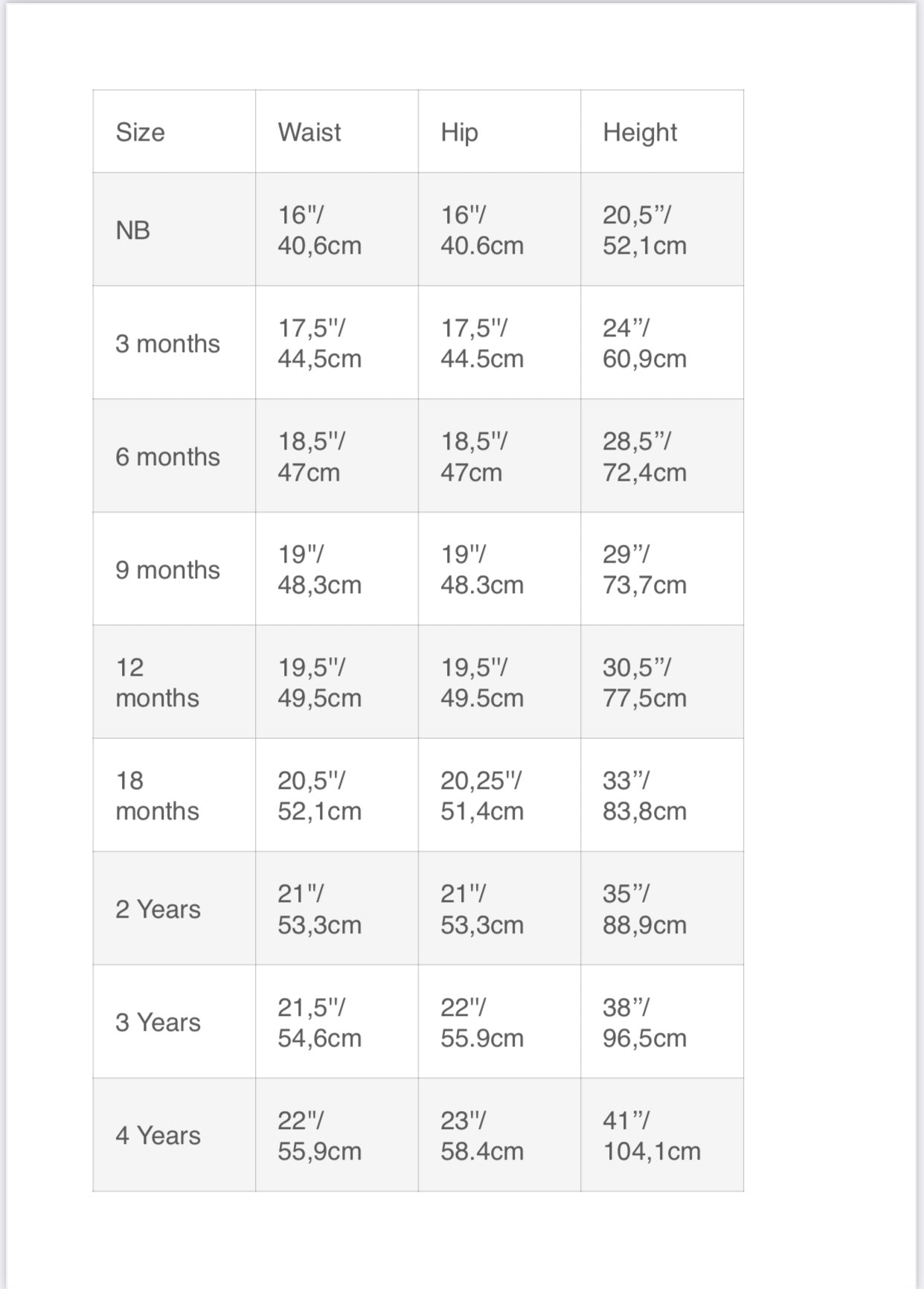Select the 18 months size label

pyautogui.click(x=157, y=796)
